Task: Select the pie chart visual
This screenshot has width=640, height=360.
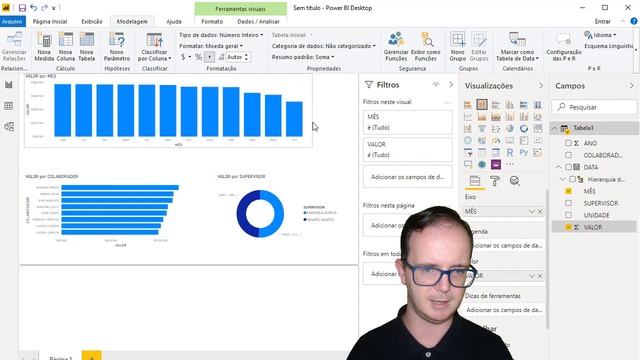Action: click(x=510, y=129)
